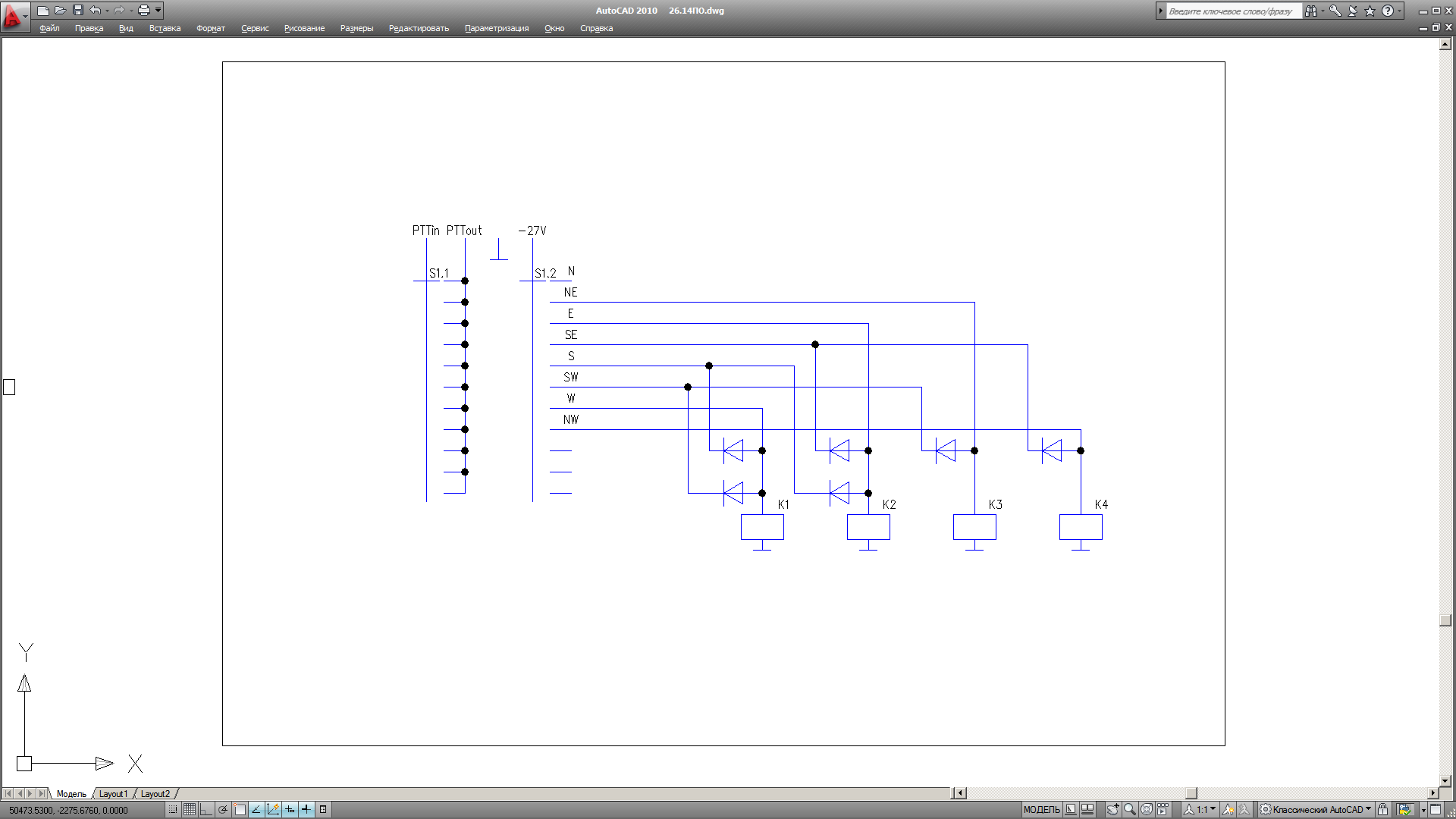Switch to the Layout1 tab
1456x819 pixels.
[113, 794]
